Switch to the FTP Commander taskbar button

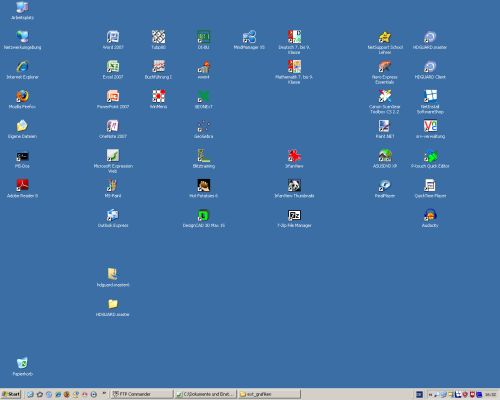[142, 394]
